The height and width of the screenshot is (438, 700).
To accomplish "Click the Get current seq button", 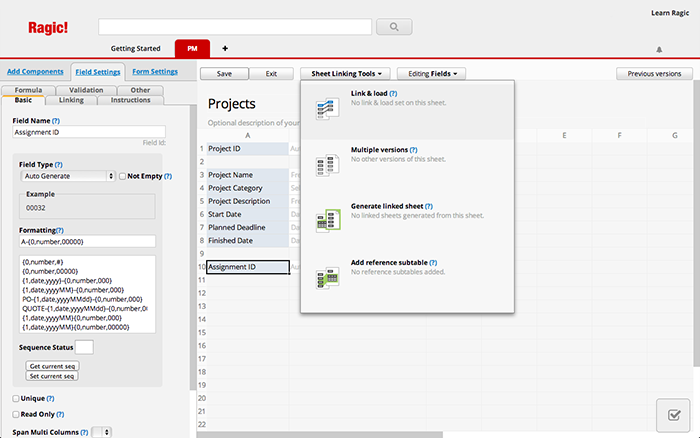I will click(x=52, y=366).
